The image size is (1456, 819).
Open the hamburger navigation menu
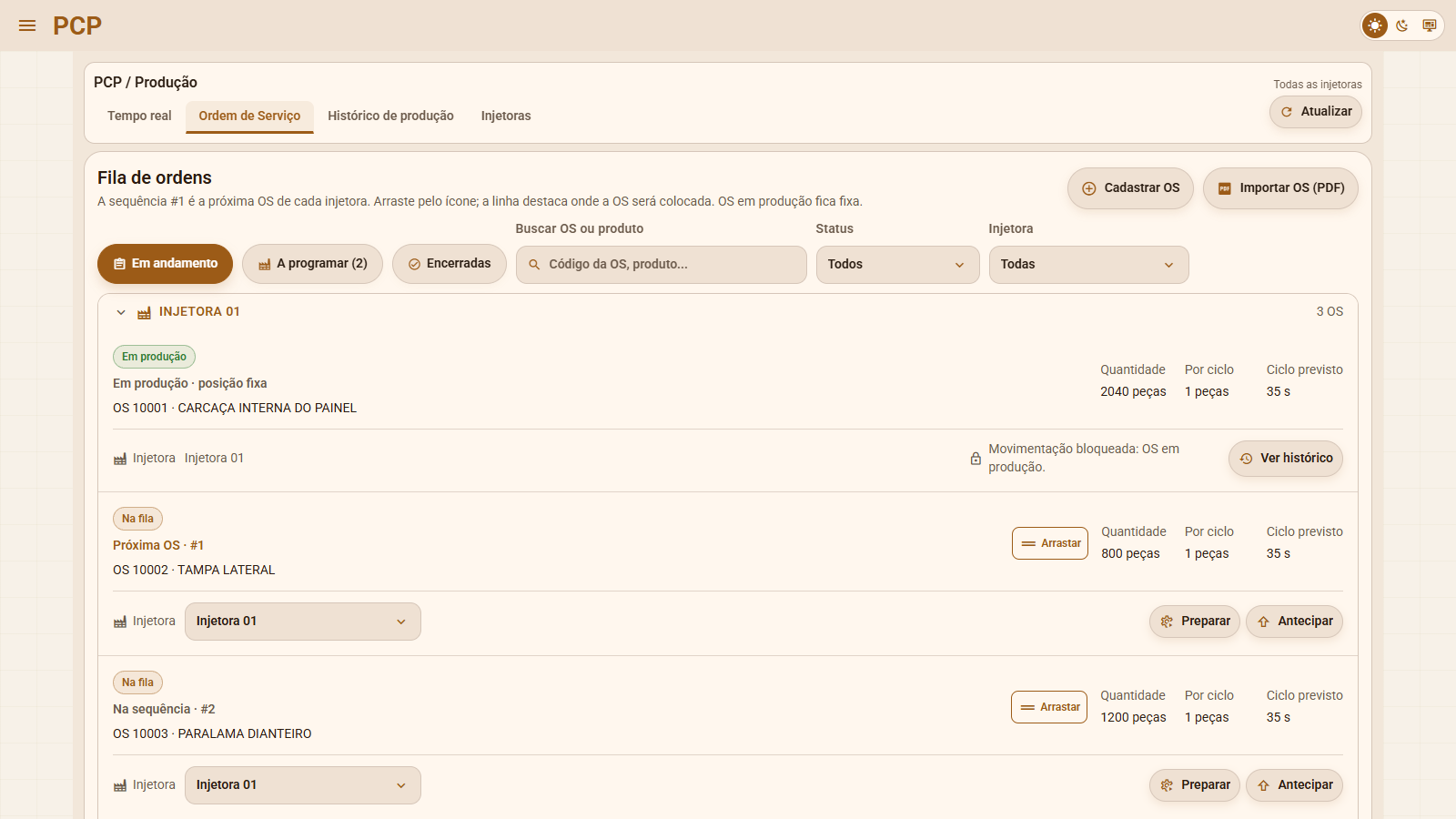27,25
